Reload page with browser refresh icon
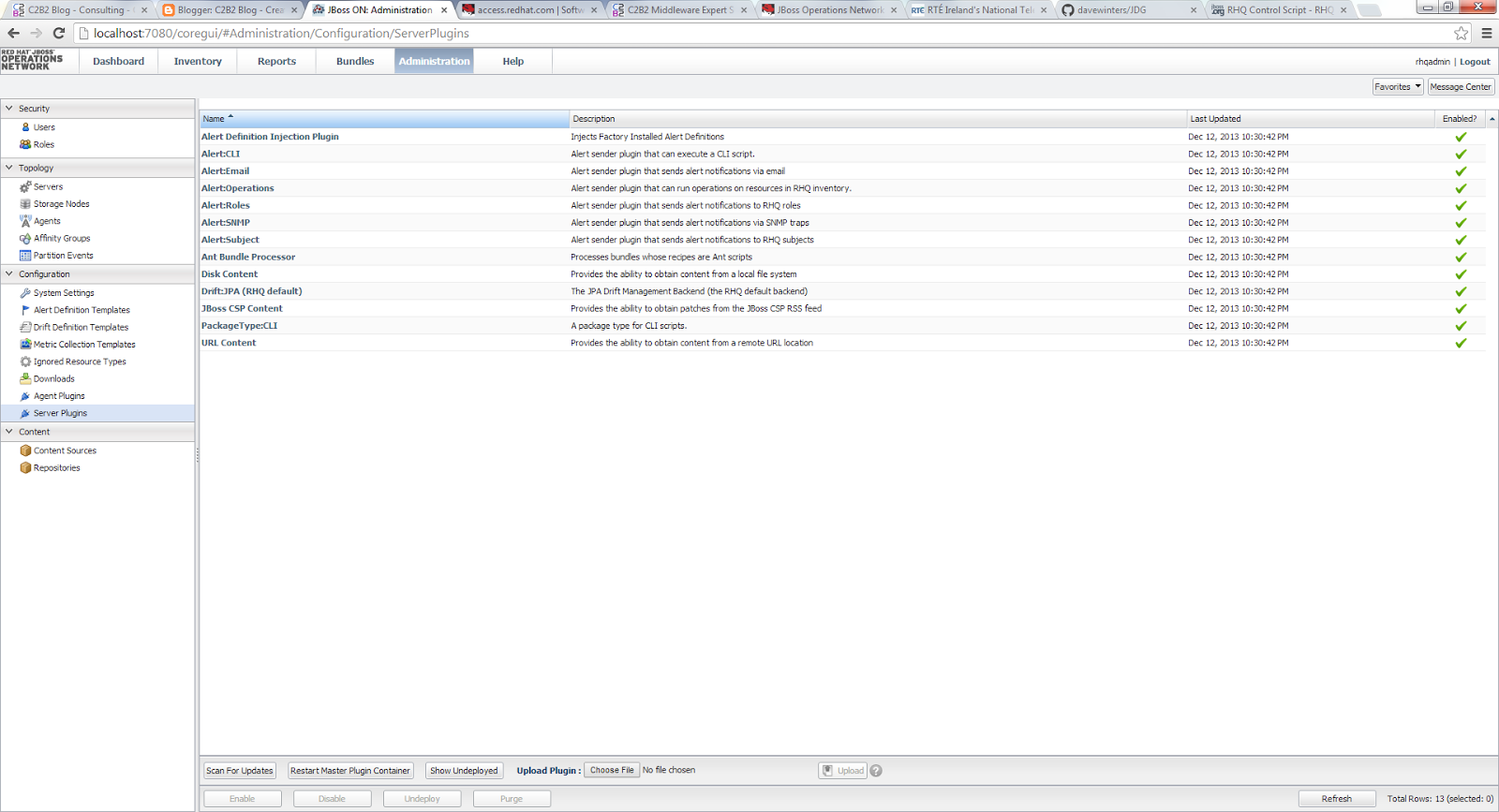Image resolution: width=1499 pixels, height=812 pixels. click(x=59, y=33)
